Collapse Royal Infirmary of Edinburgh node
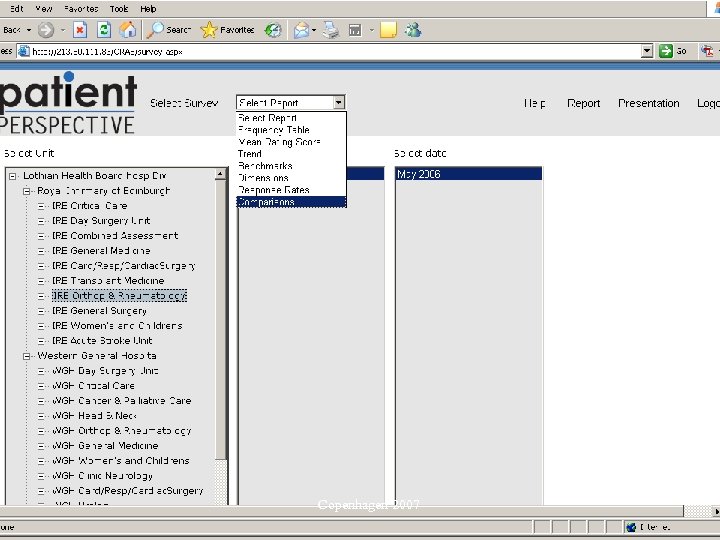720x540 pixels. pos(28,191)
